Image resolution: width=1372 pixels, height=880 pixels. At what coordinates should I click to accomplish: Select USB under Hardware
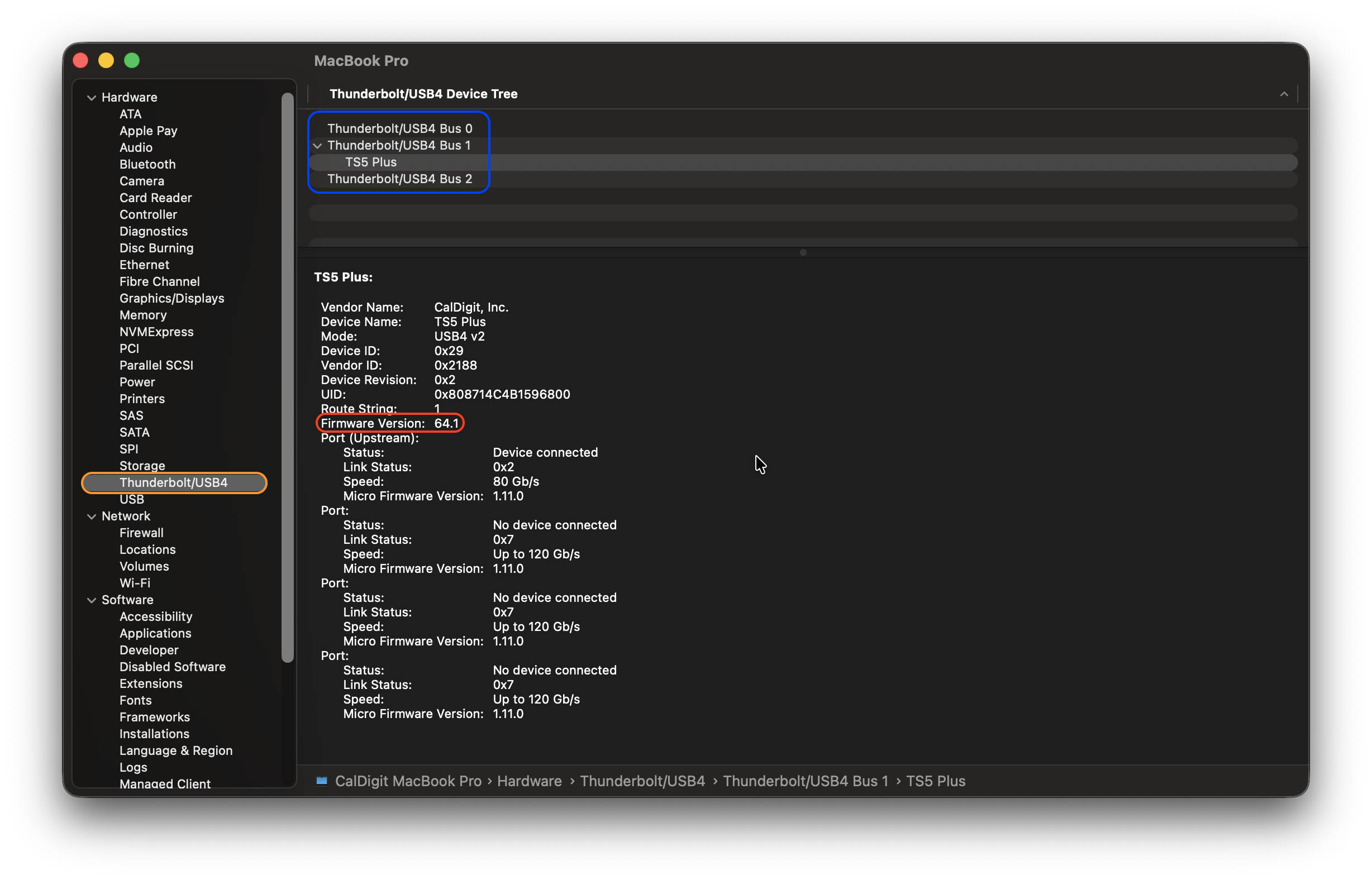131,499
